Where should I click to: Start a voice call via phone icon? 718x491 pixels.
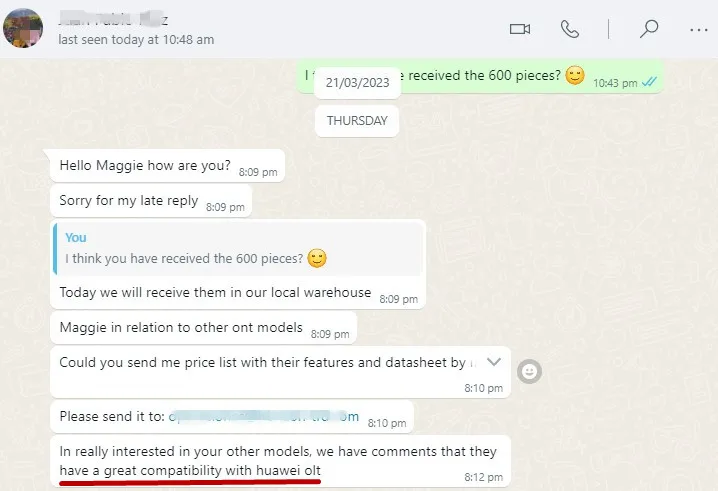pos(570,29)
